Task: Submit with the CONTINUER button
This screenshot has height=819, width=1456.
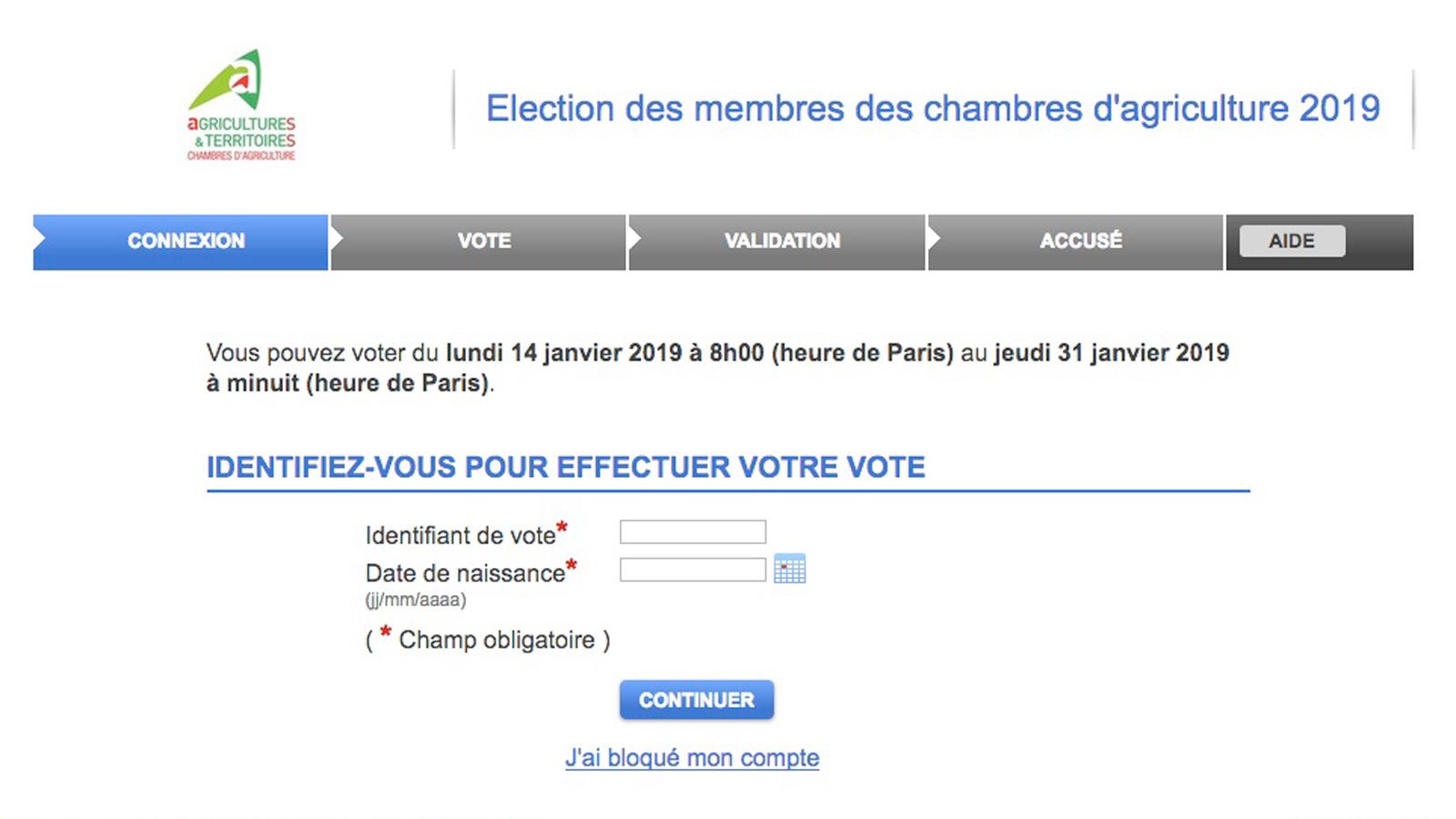Action: click(x=697, y=700)
